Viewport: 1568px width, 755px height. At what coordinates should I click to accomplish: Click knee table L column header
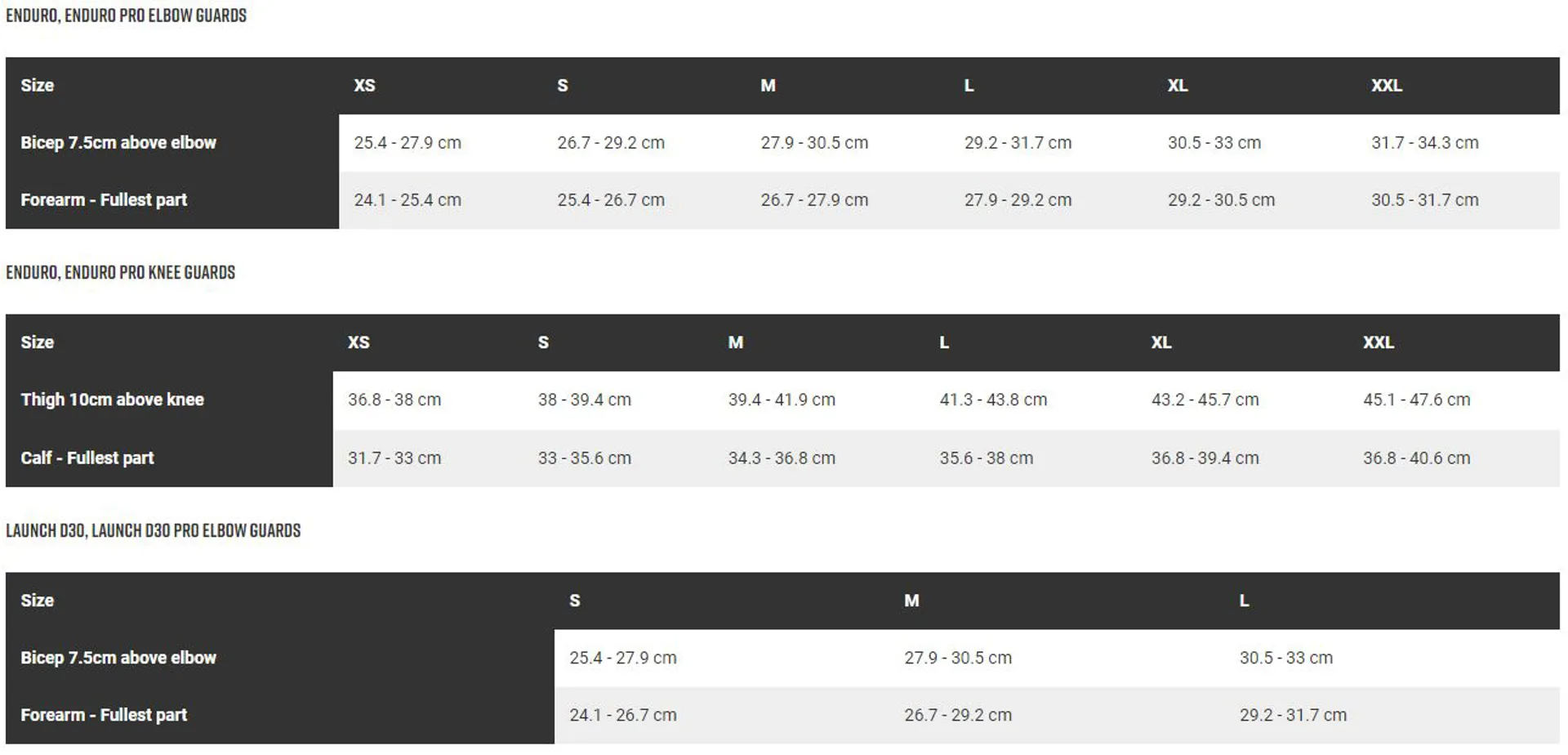944,343
